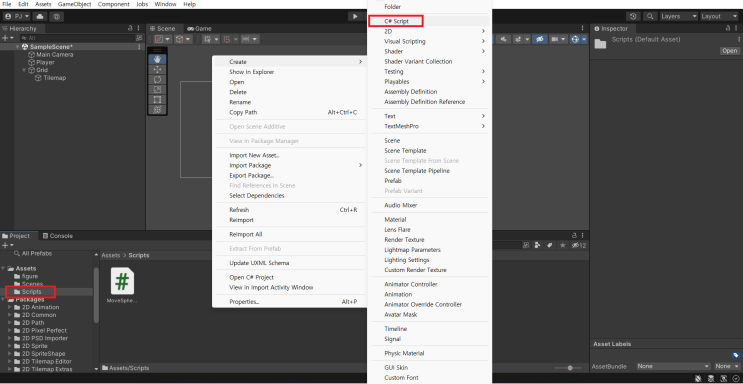Click the Scene audio toggle icon

point(503,39)
